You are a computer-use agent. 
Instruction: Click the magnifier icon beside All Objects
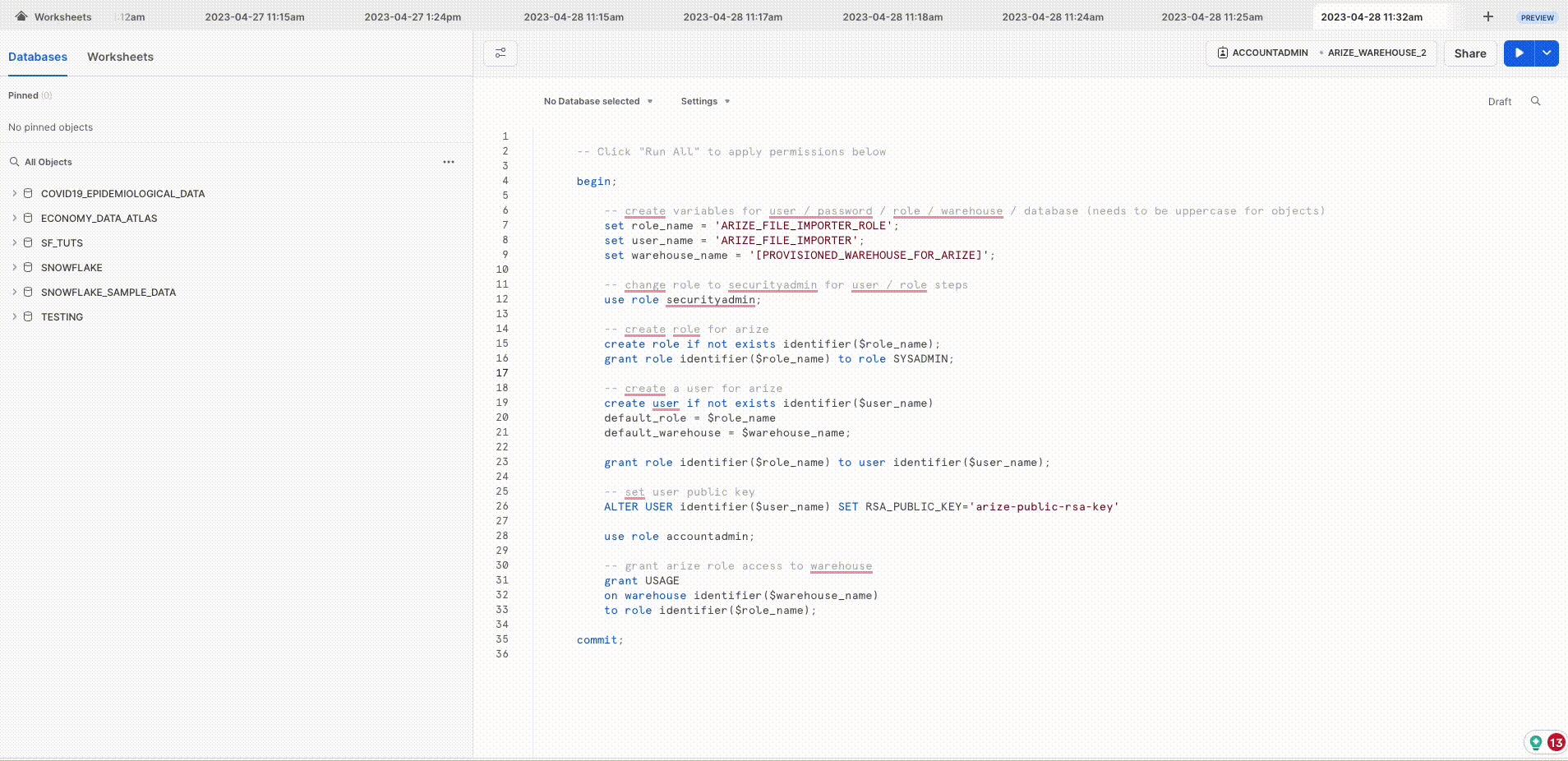point(14,162)
